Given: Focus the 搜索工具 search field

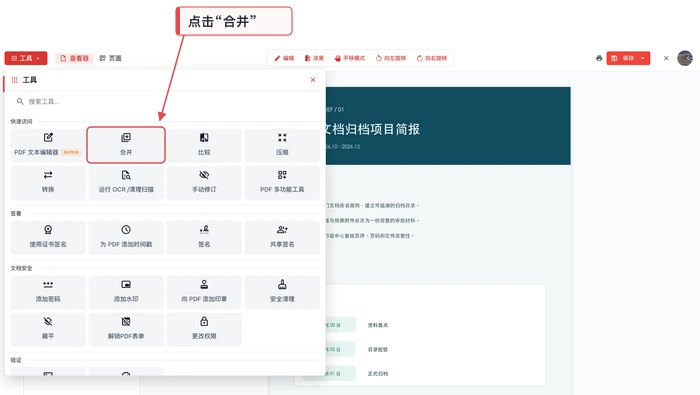Looking at the screenshot, I should click(x=165, y=101).
